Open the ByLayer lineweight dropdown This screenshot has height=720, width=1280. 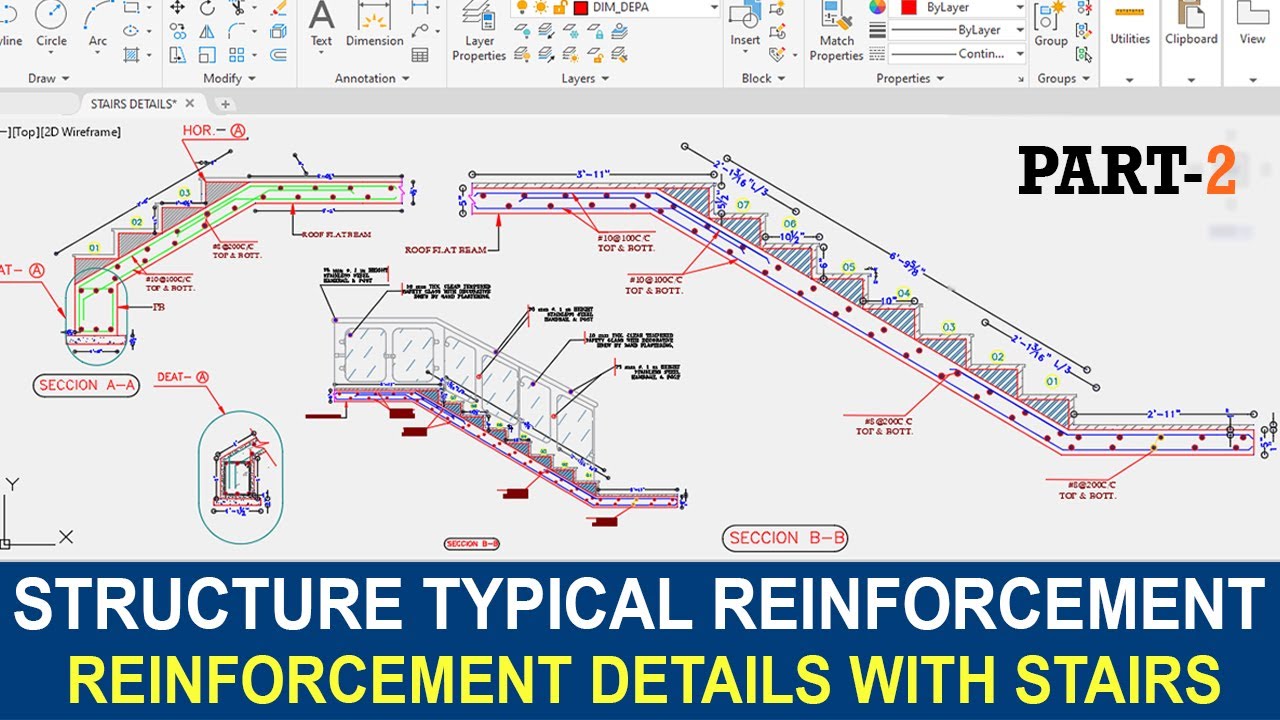click(1019, 31)
